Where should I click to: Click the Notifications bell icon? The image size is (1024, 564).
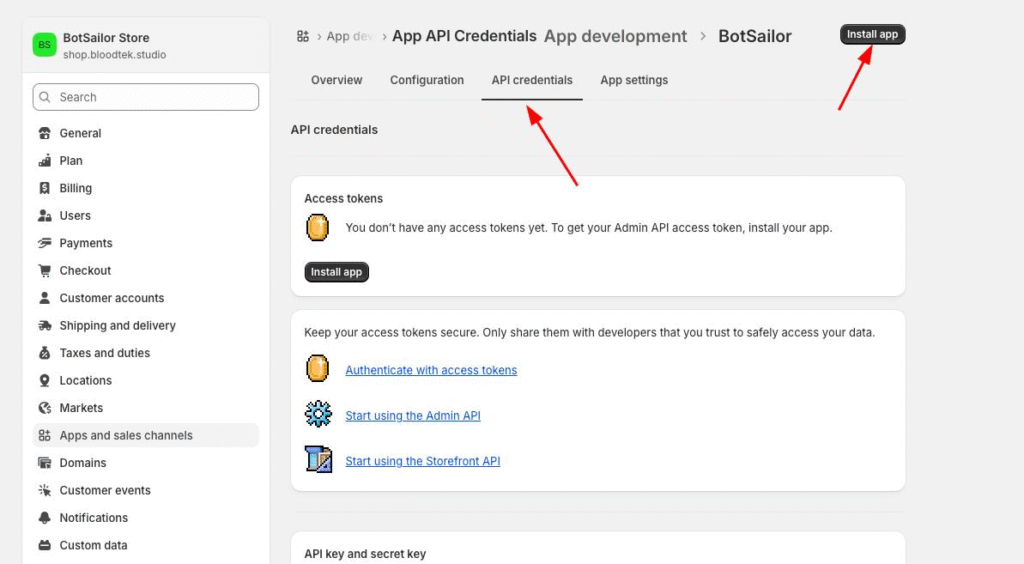point(44,517)
